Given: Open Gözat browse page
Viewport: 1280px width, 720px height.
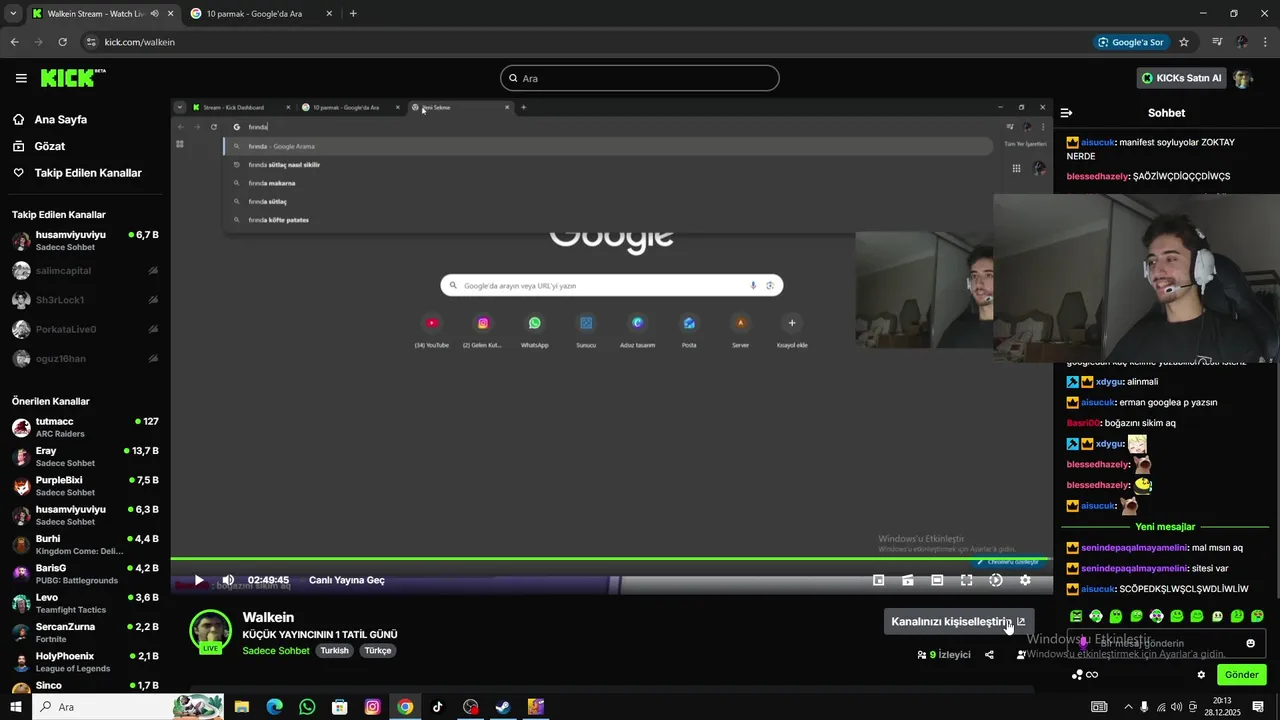Looking at the screenshot, I should tap(50, 146).
